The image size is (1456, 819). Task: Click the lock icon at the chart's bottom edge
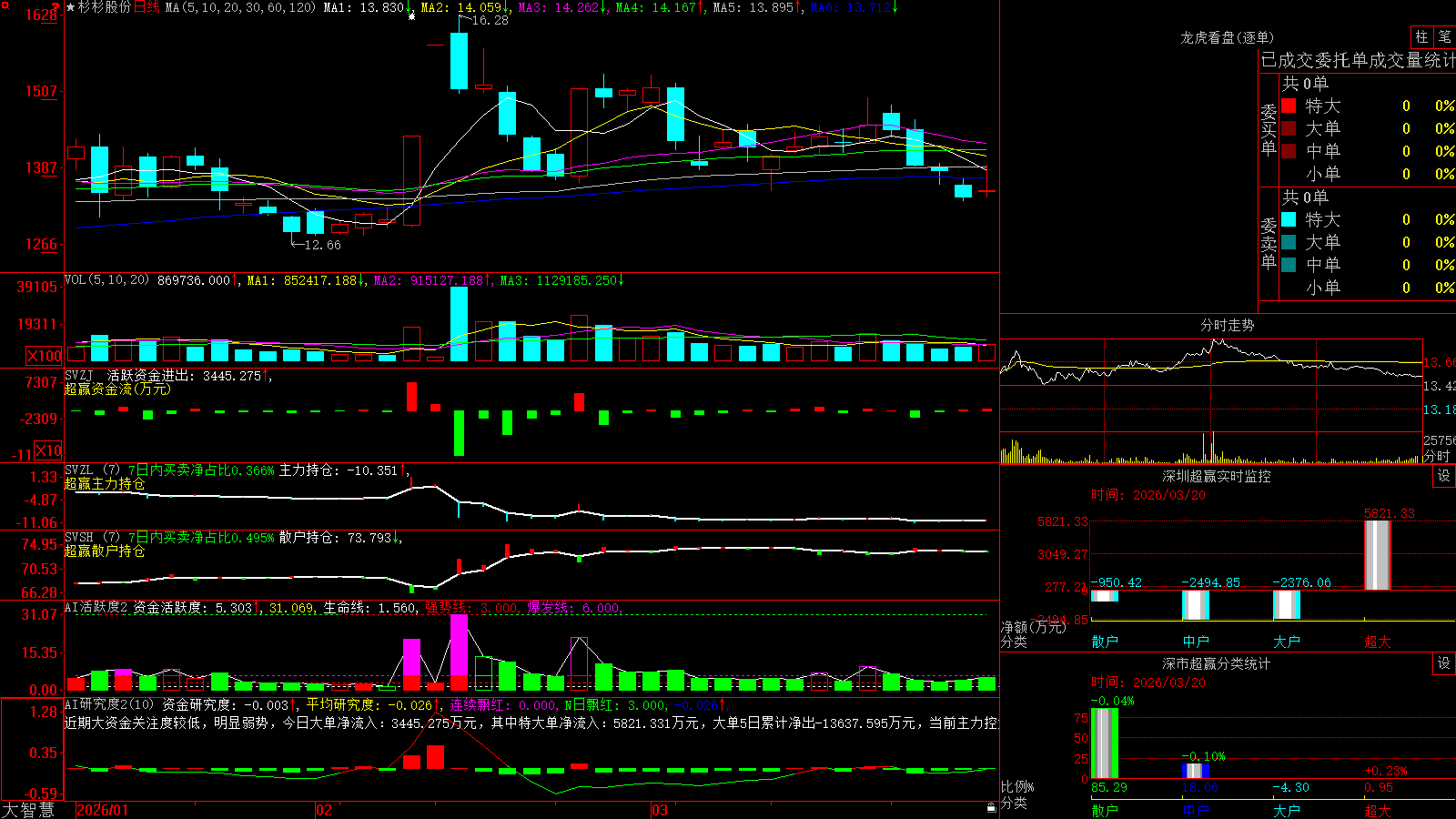tap(991, 807)
